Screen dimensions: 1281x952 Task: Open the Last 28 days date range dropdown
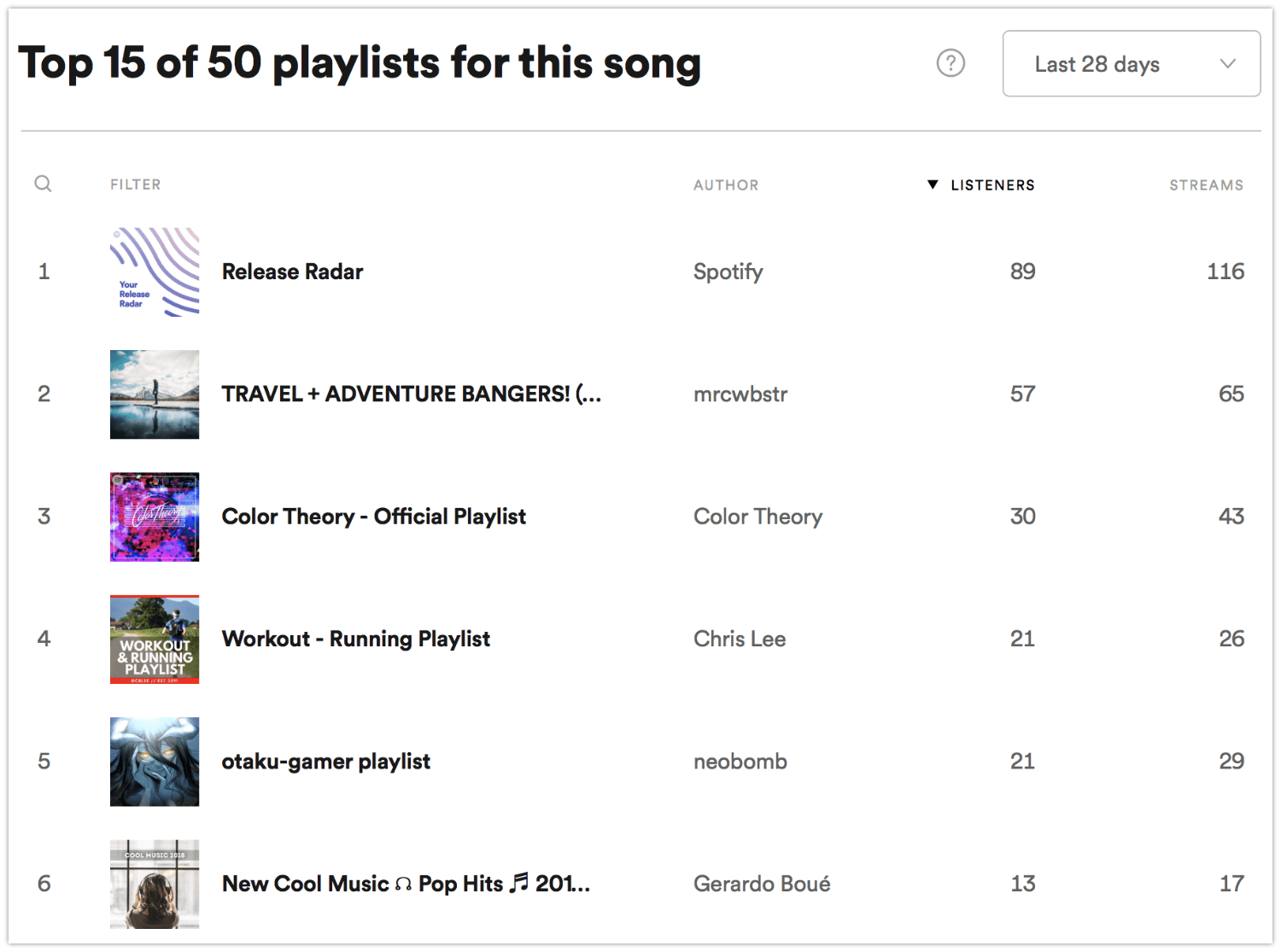point(1131,63)
